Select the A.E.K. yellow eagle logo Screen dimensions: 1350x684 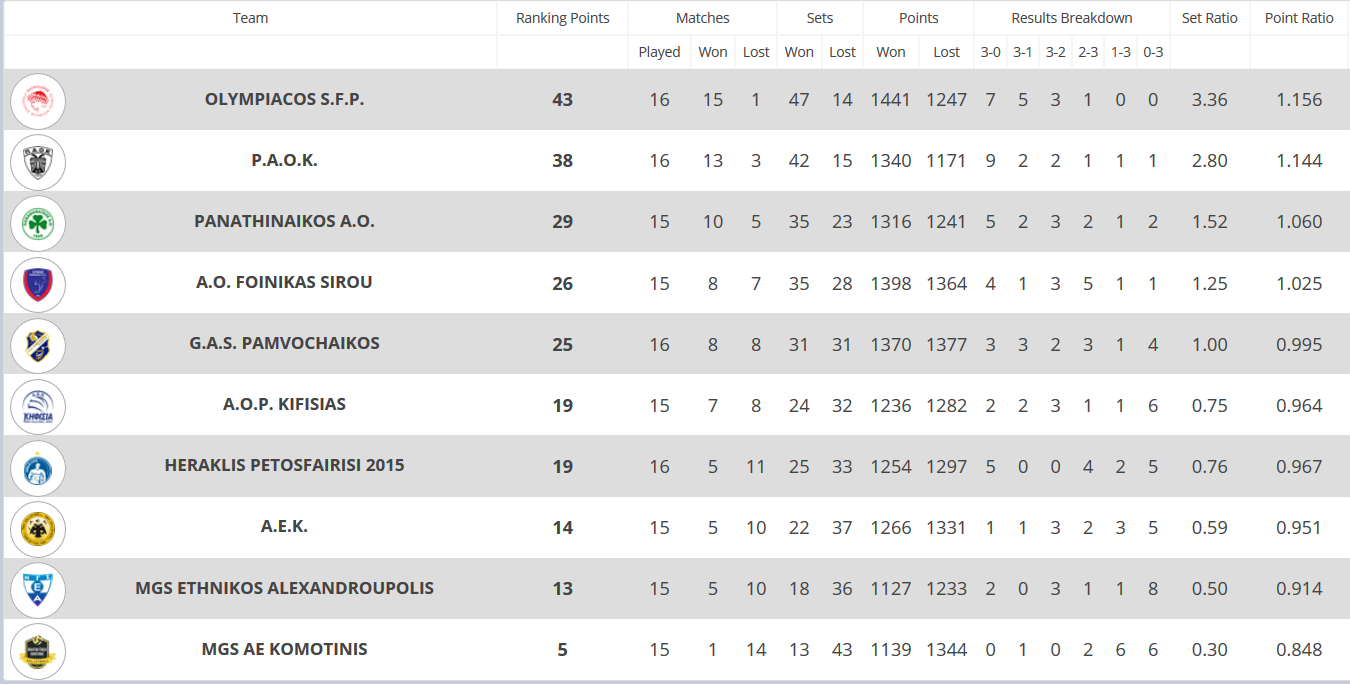tap(38, 528)
